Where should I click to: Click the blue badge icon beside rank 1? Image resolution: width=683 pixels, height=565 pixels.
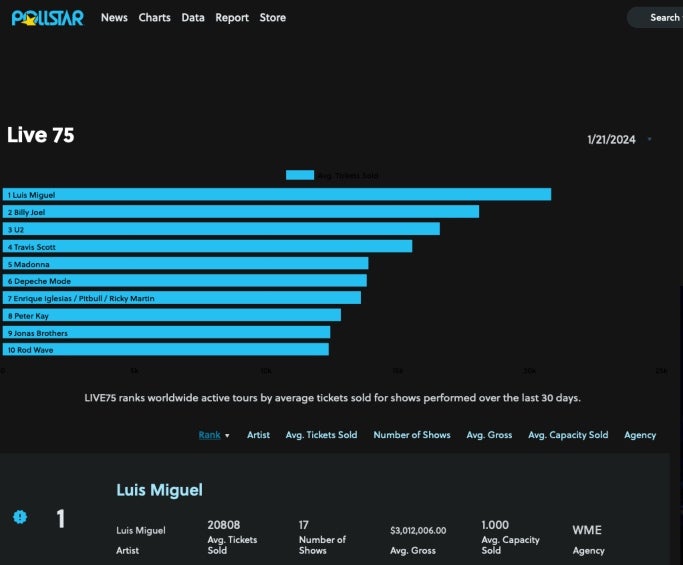[x=20, y=517]
